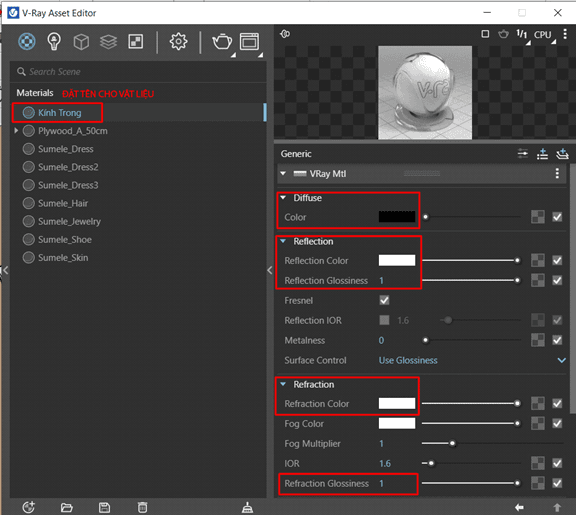Select the Sumele_Jewelry material
Viewport: 578px width, 516px height.
[x=138, y=221]
